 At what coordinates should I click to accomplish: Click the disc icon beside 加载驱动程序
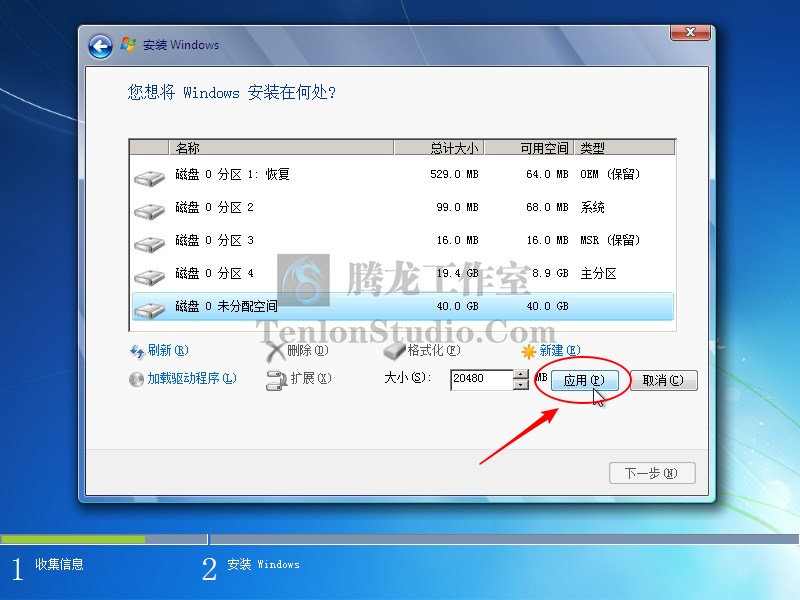click(x=136, y=379)
